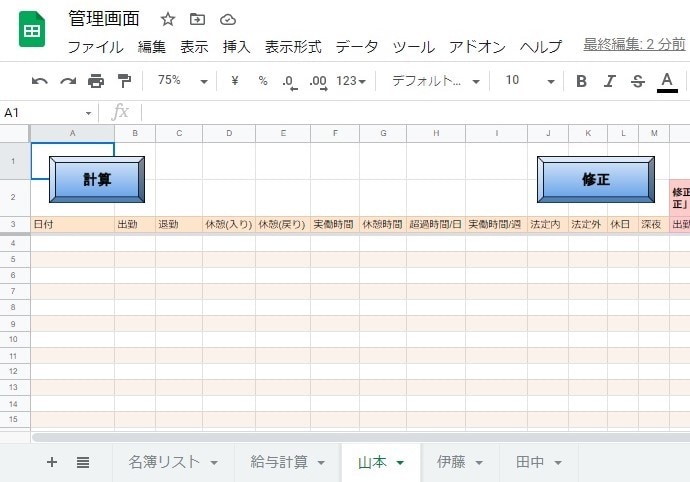Decrease decimal places

click(289, 81)
